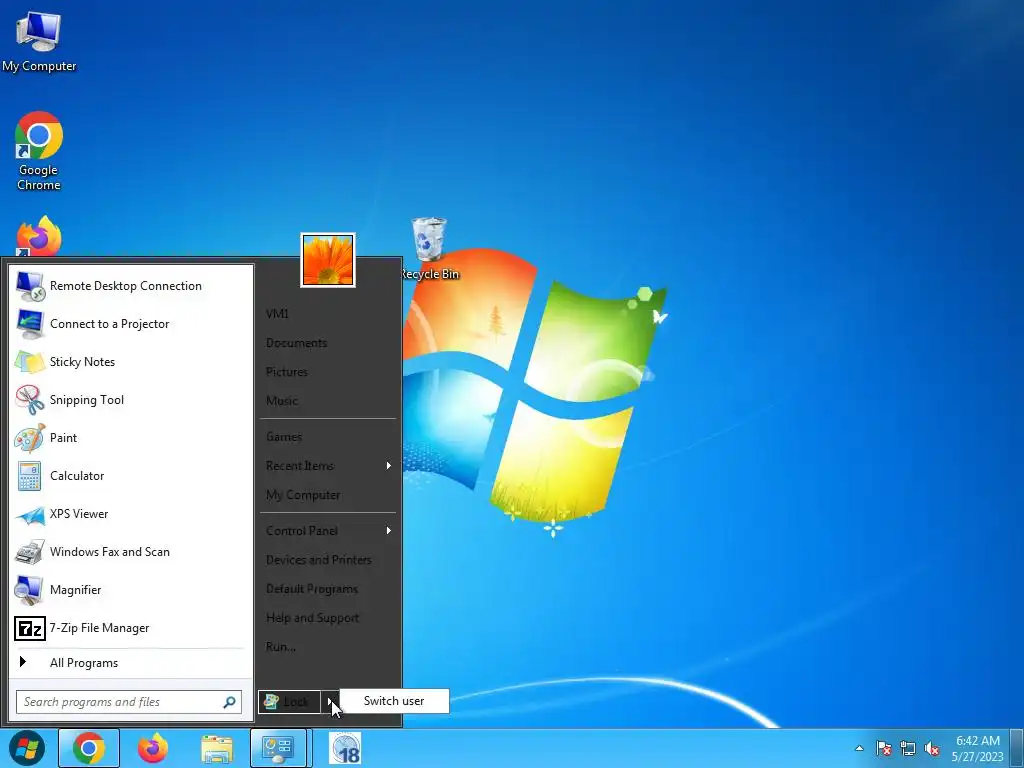Click the Windows Start orb
The image size is (1024, 768).
(x=27, y=748)
